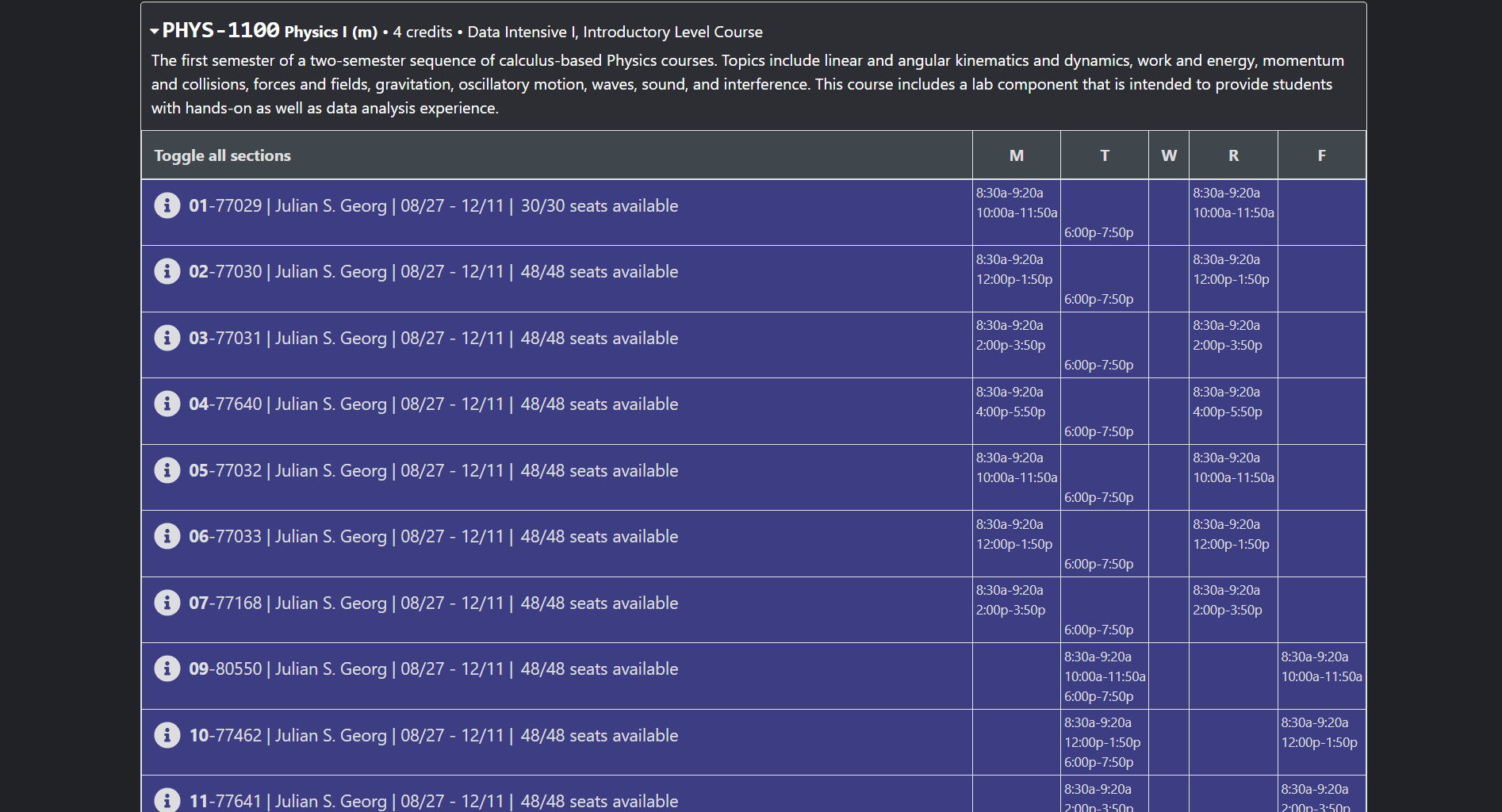Click Thursday 10:00a-11:50a in section 01
Viewport: 1502px width, 812px height.
point(1234,213)
